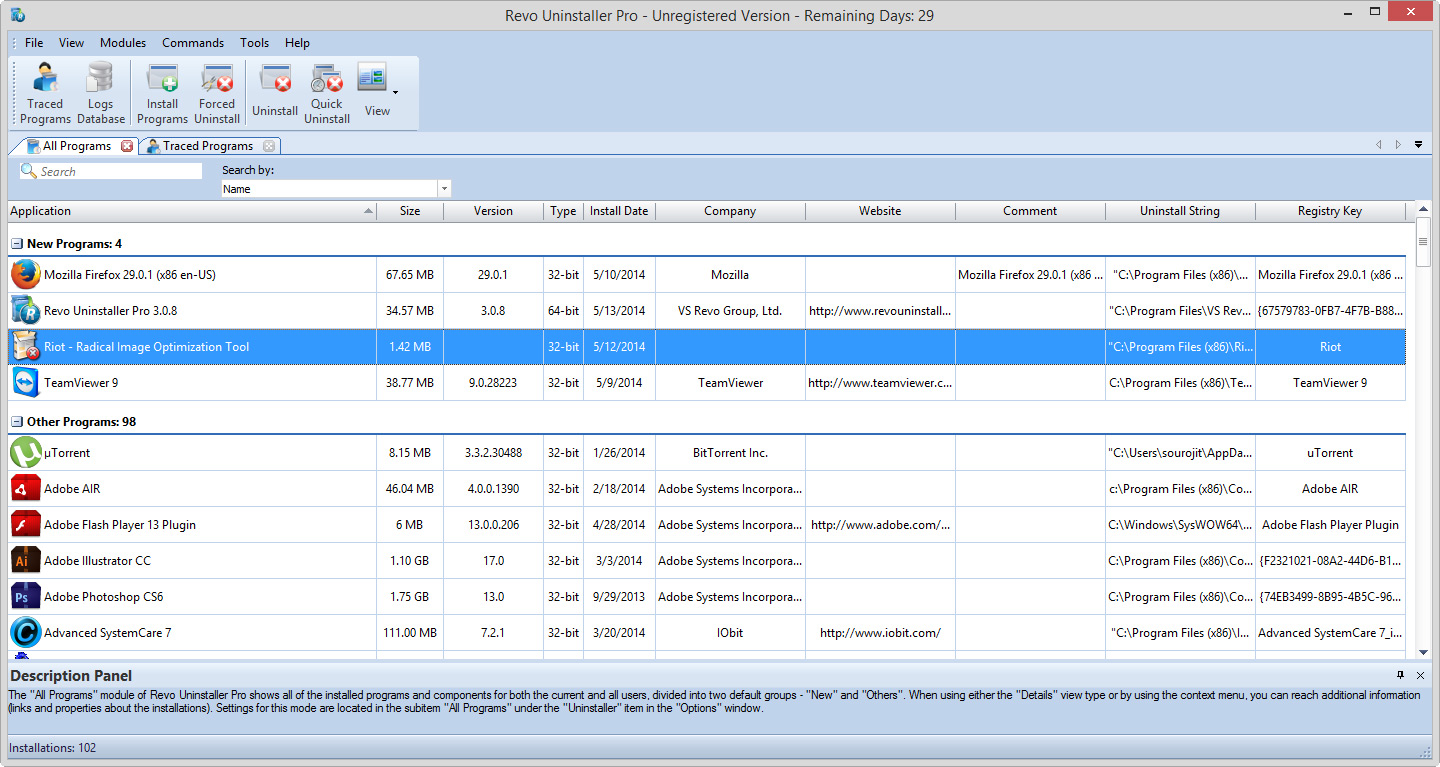Click the application icon in title bar

point(18,15)
